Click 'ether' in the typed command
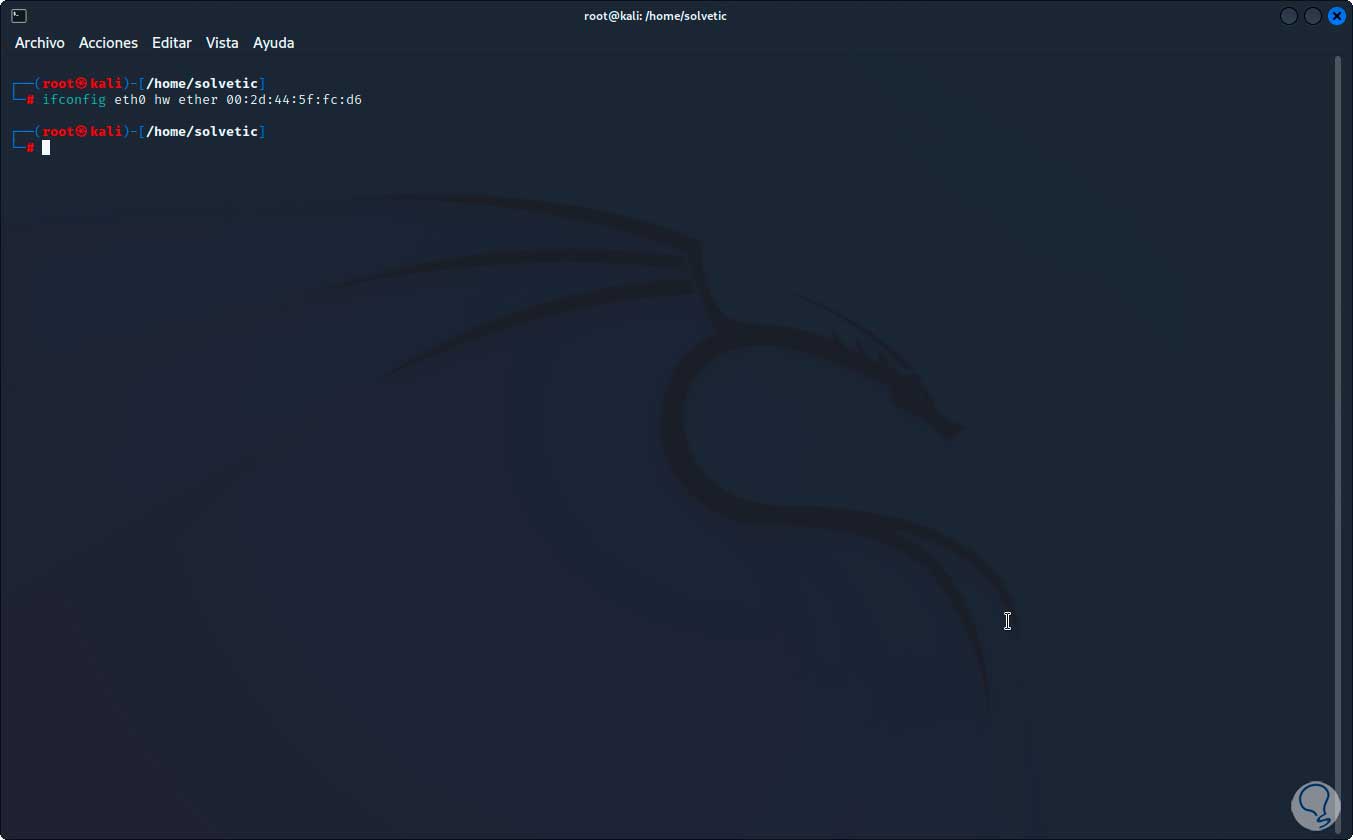The width and height of the screenshot is (1353, 840). click(x=198, y=100)
